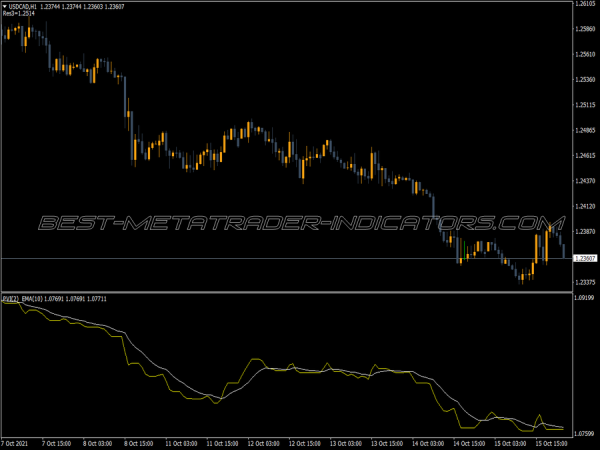Screen dimensions: 600x450
Task: Click the 15 Oct 03:00 time label
Action: (510, 444)
